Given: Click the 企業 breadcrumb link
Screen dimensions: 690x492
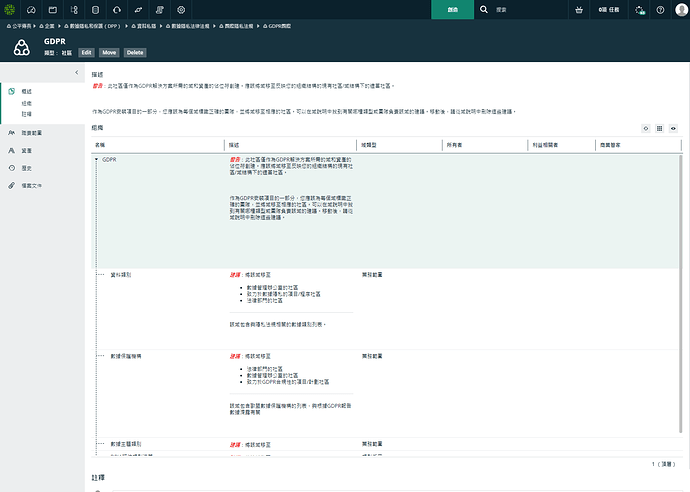Looking at the screenshot, I should click(x=47, y=26).
